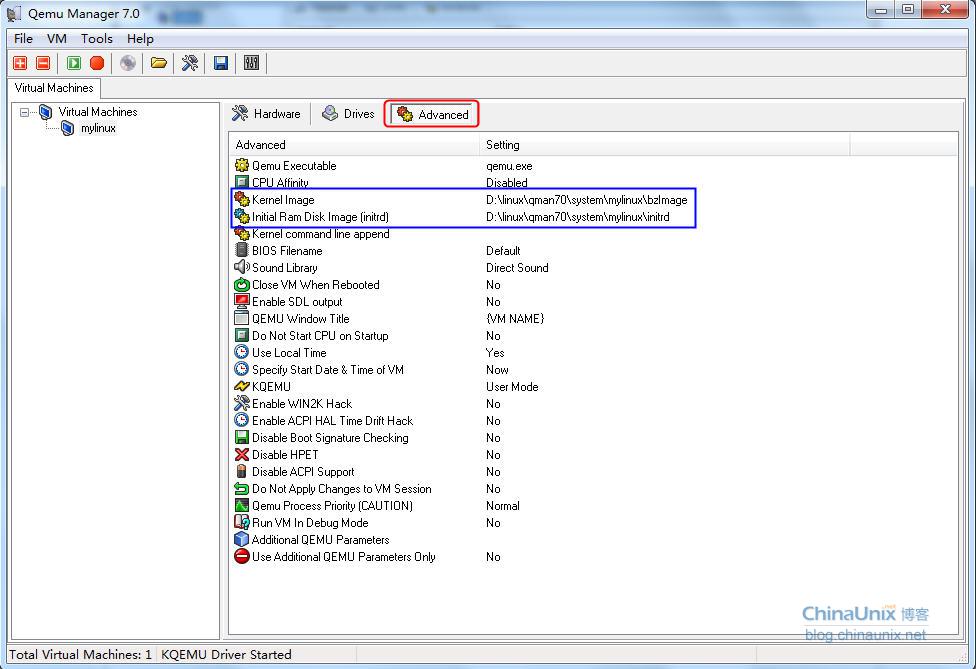Image resolution: width=976 pixels, height=669 pixels.
Task: Select the Virtual Machines root tree item
Action: tap(98, 112)
